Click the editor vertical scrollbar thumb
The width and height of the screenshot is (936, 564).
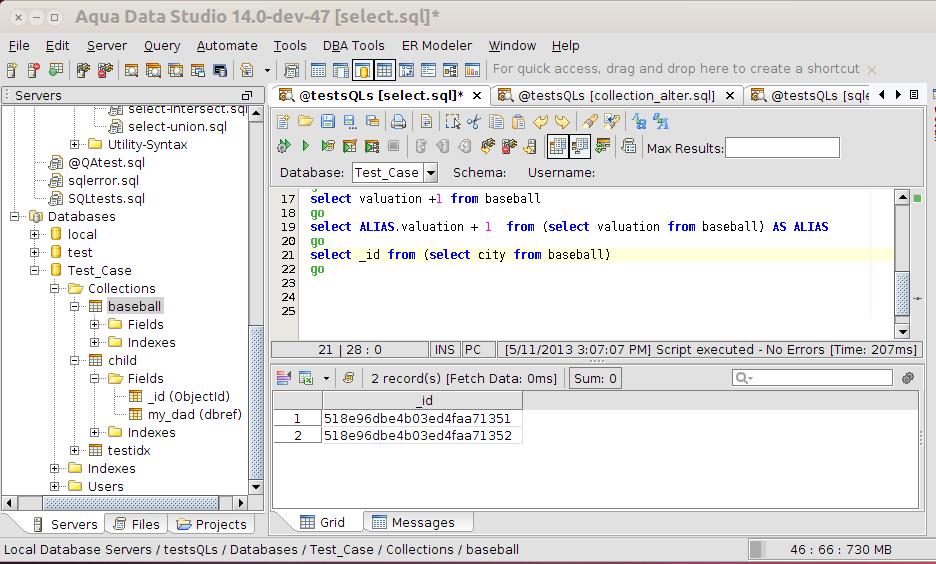click(x=901, y=293)
